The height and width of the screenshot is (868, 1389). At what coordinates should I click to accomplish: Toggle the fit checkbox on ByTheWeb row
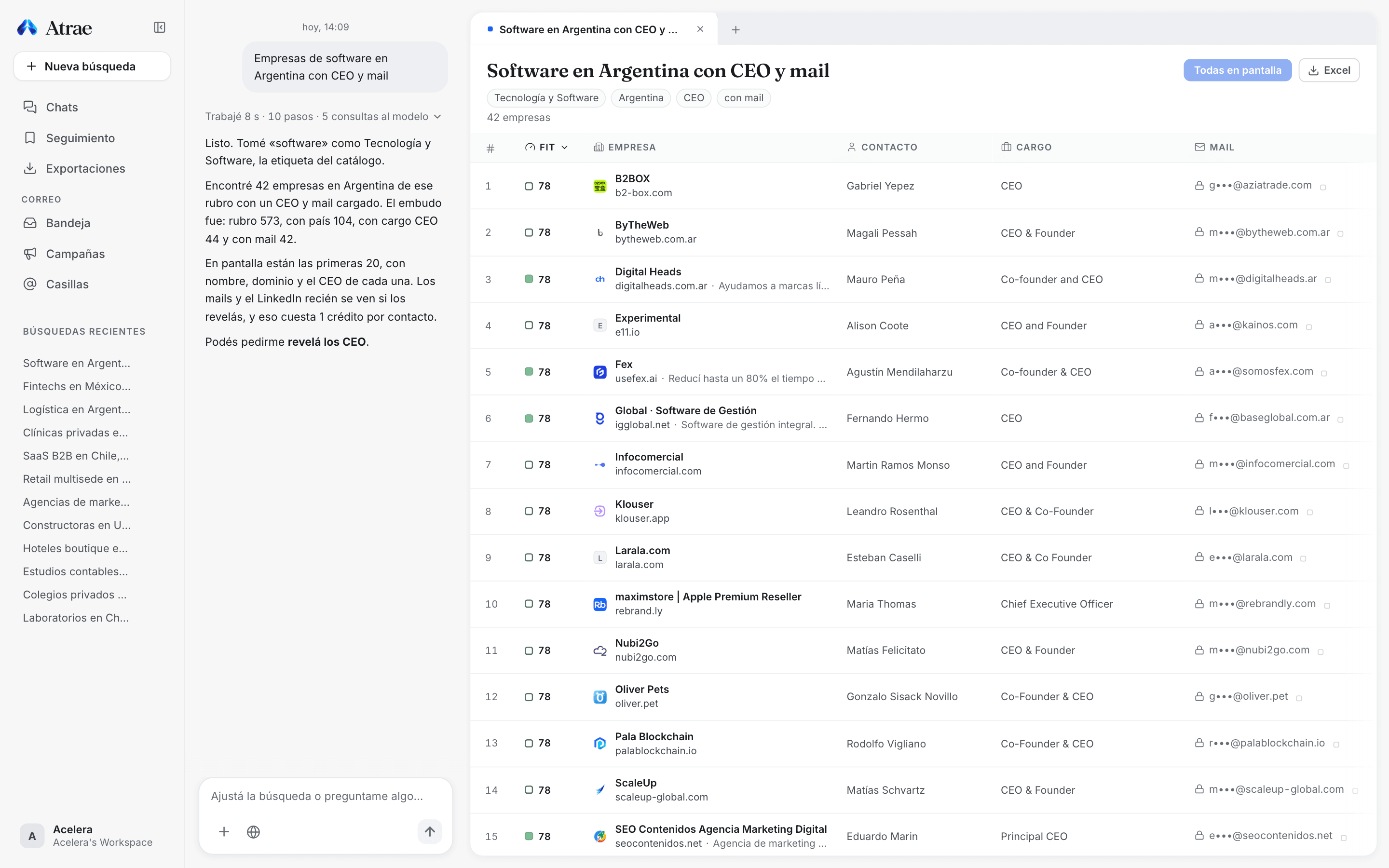pos(529,232)
